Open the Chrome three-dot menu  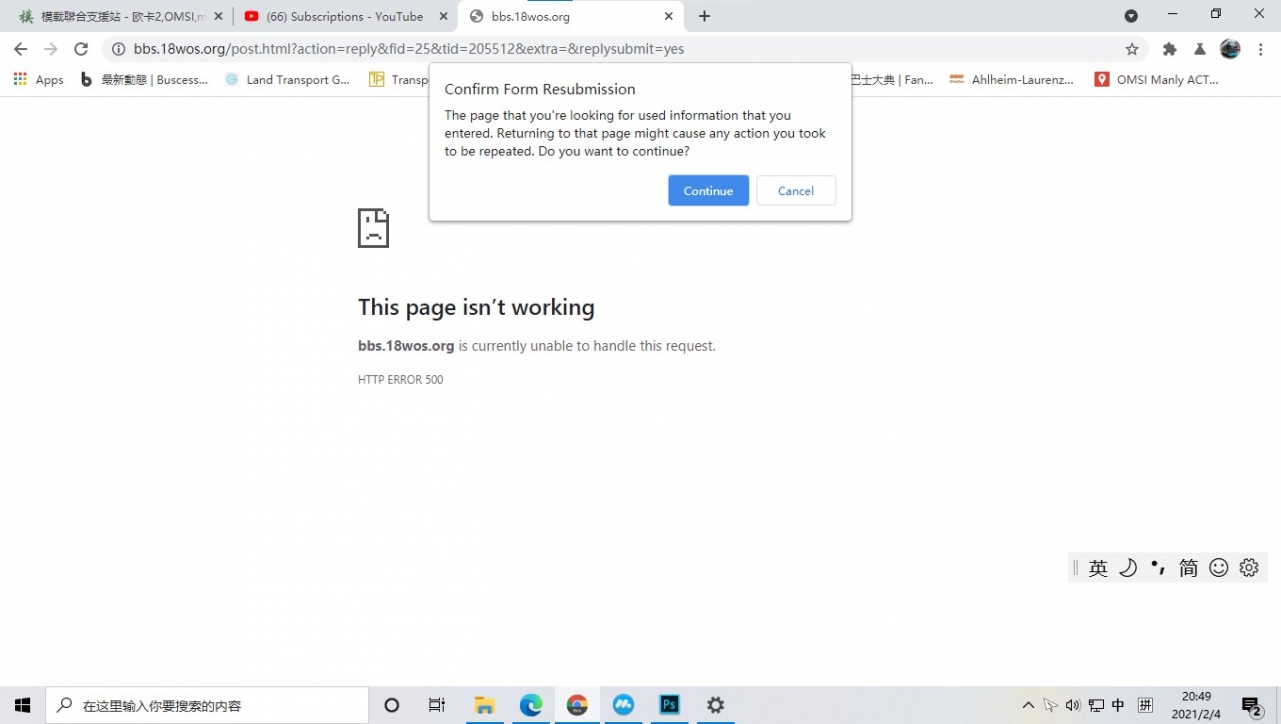tap(1261, 49)
